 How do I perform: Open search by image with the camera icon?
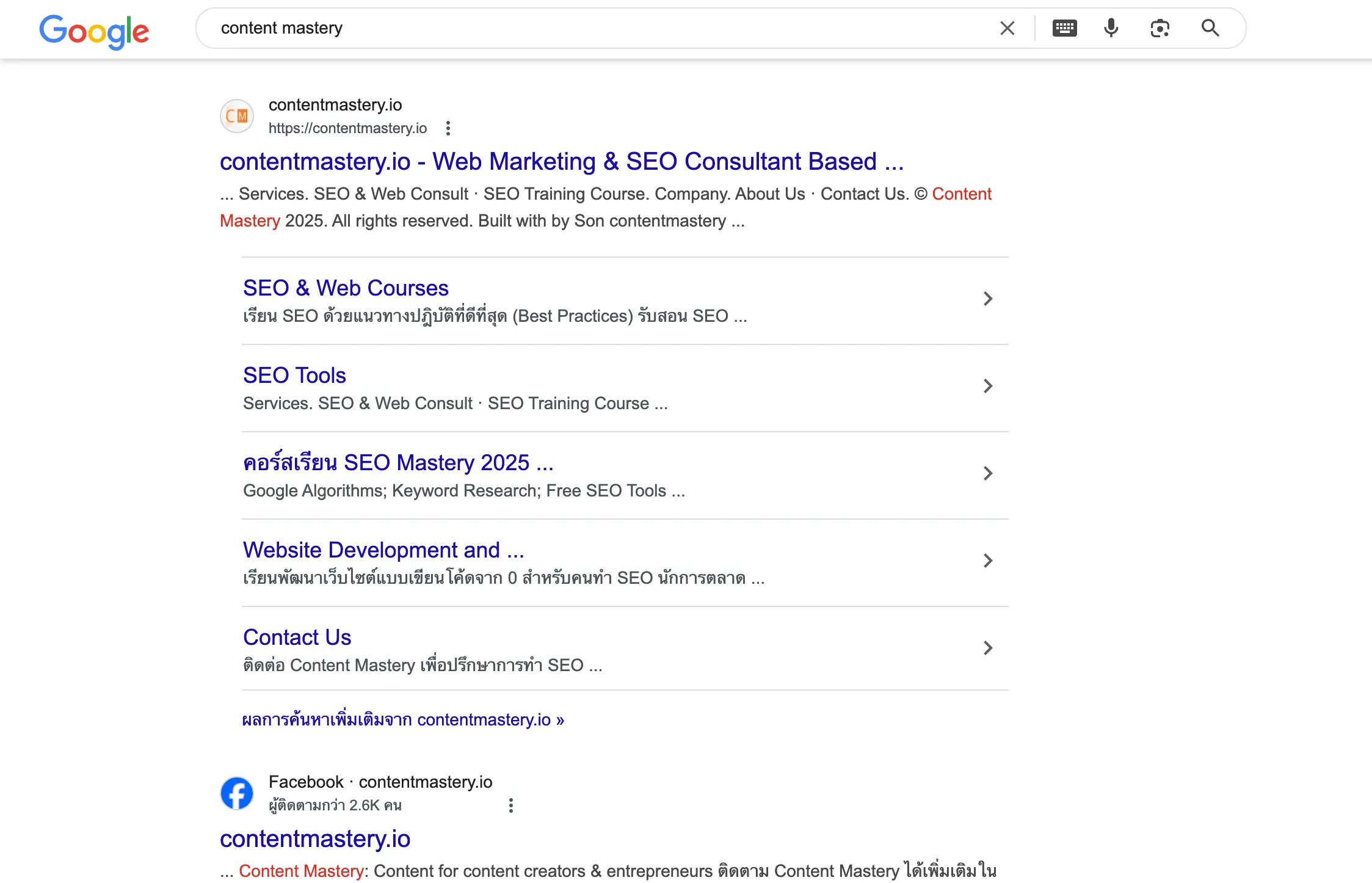pyautogui.click(x=1160, y=28)
